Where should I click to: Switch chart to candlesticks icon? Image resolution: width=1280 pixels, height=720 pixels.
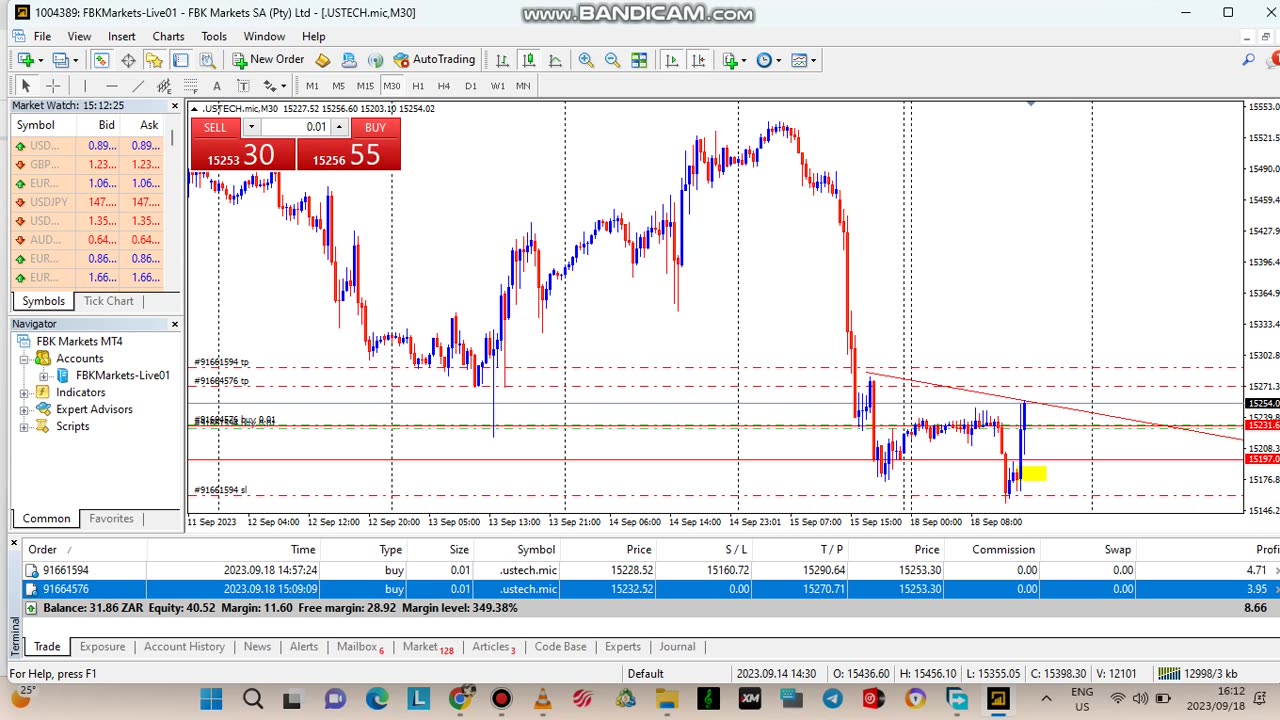[529, 60]
